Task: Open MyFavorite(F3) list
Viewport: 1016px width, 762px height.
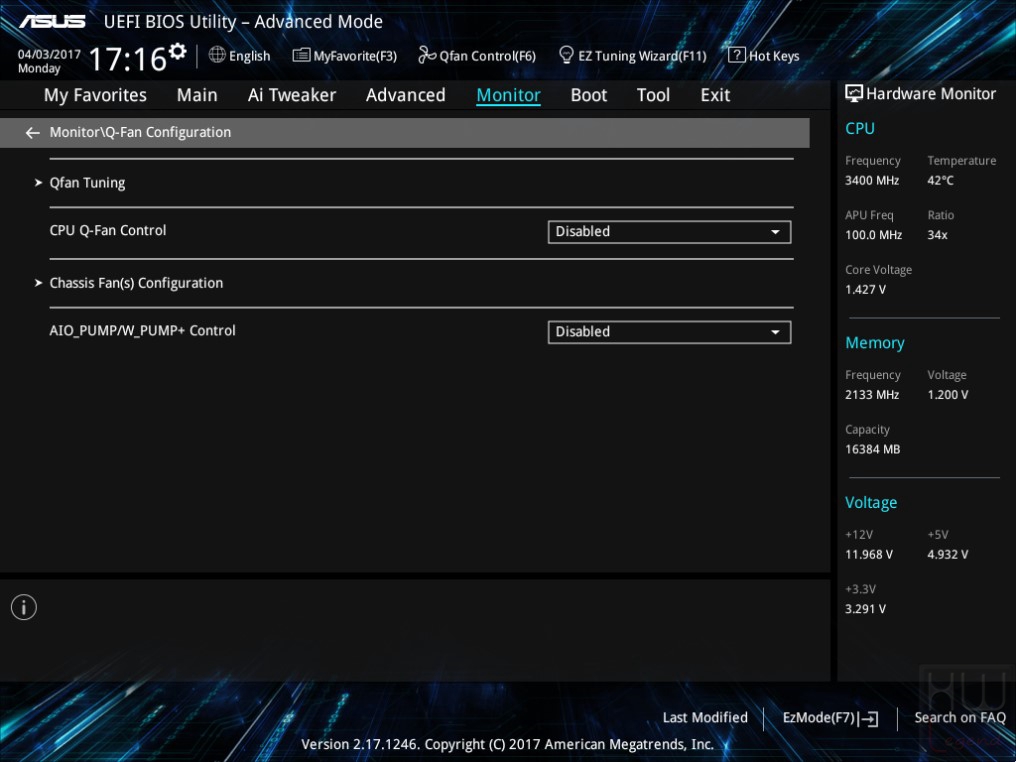Action: click(x=345, y=56)
